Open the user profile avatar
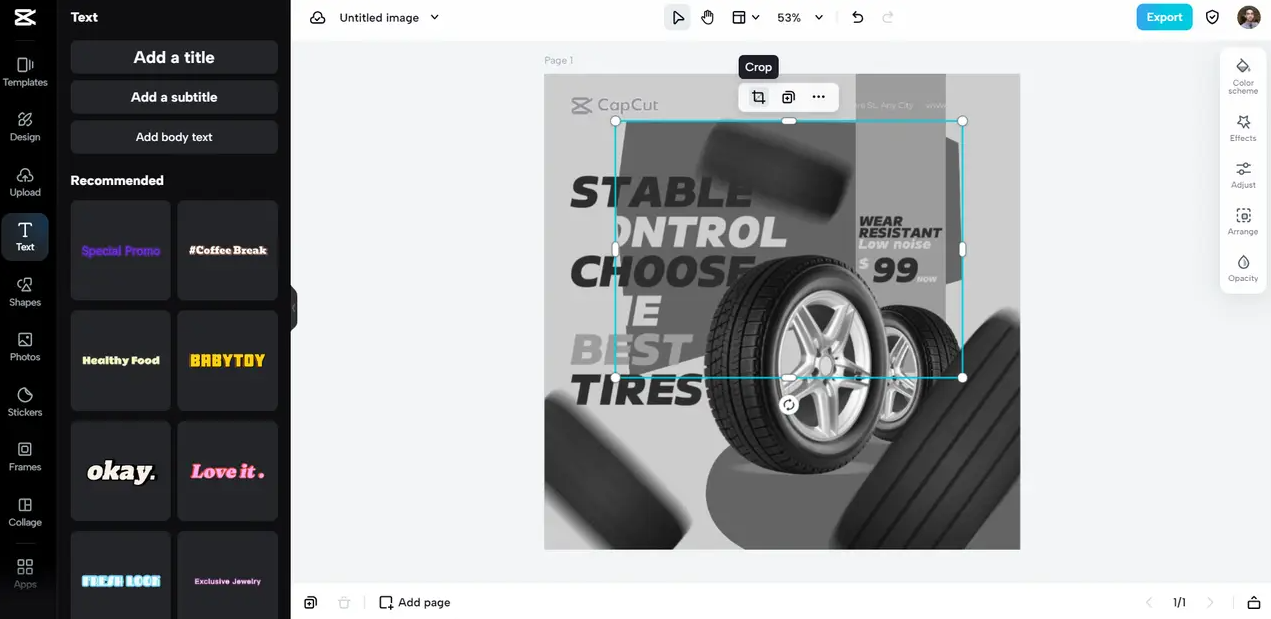 (x=1249, y=17)
